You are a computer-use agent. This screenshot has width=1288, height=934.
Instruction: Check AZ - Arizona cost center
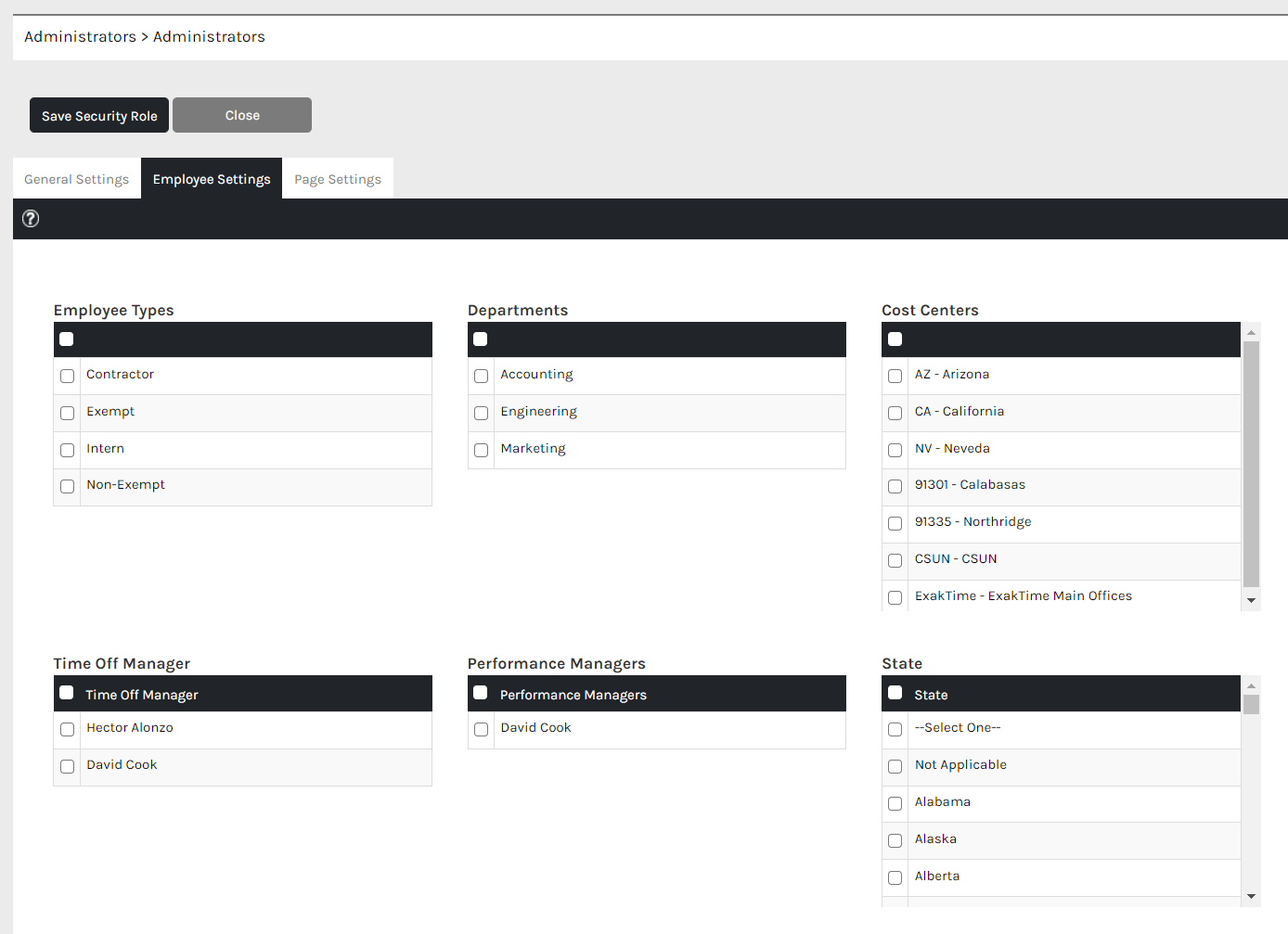(895, 376)
